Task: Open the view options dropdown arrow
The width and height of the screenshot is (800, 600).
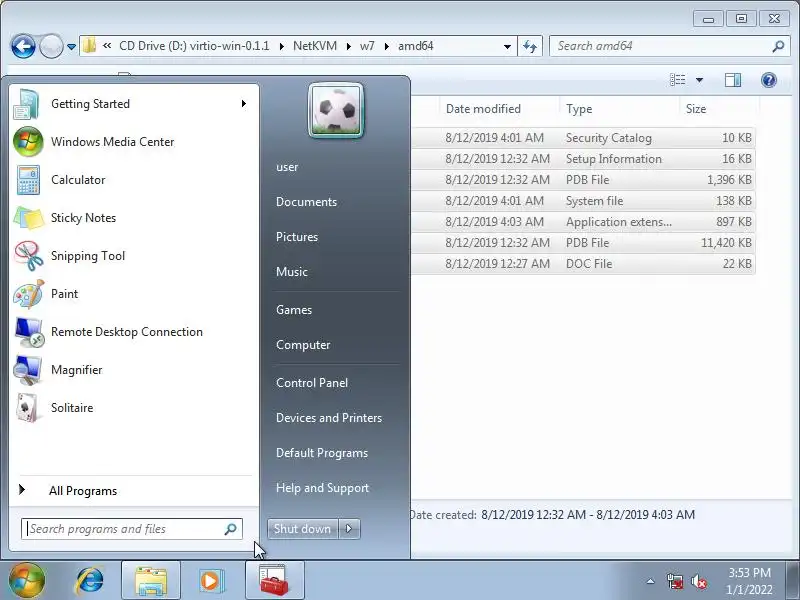Action: 699,80
